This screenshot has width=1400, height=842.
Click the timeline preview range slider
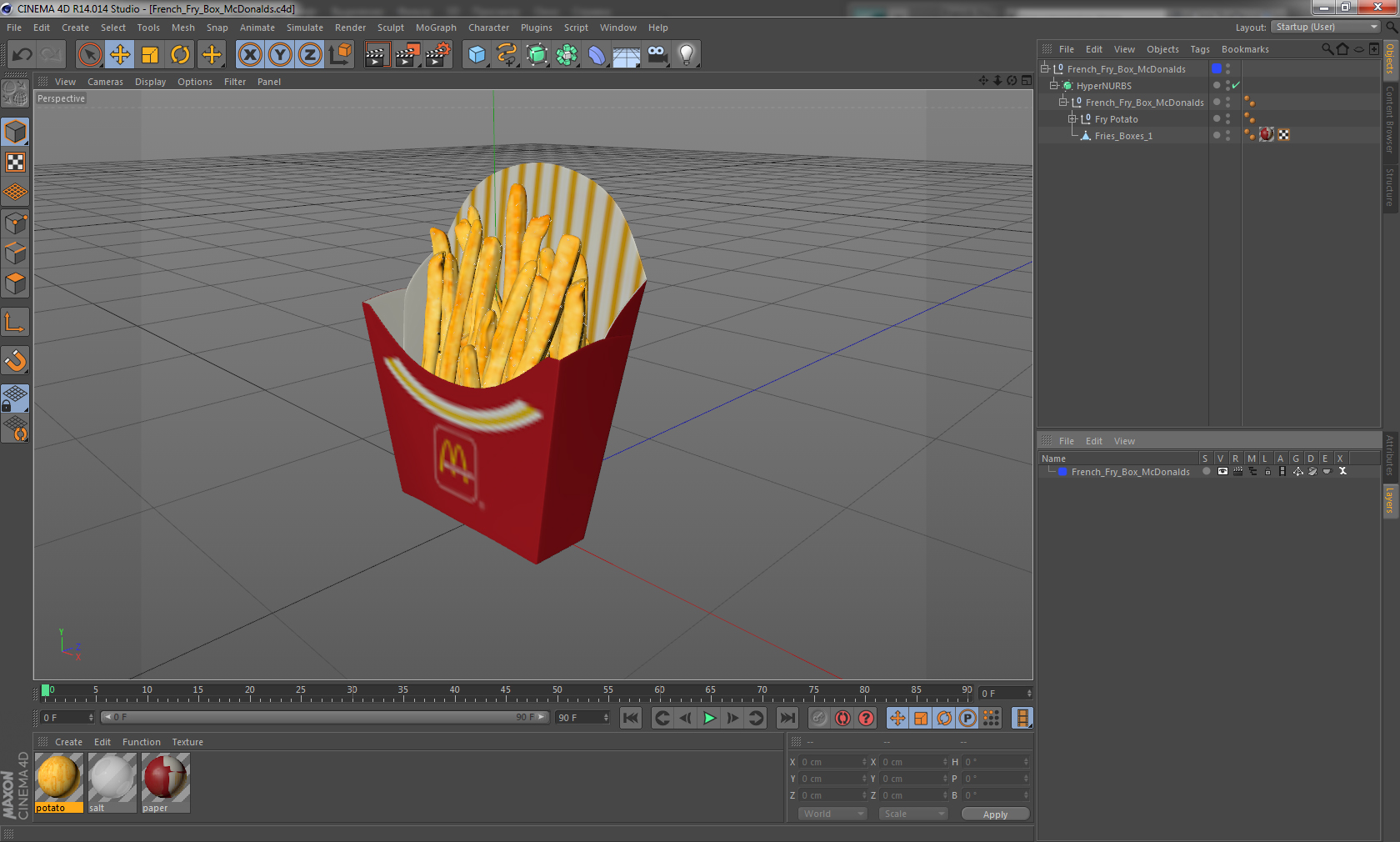click(325, 717)
